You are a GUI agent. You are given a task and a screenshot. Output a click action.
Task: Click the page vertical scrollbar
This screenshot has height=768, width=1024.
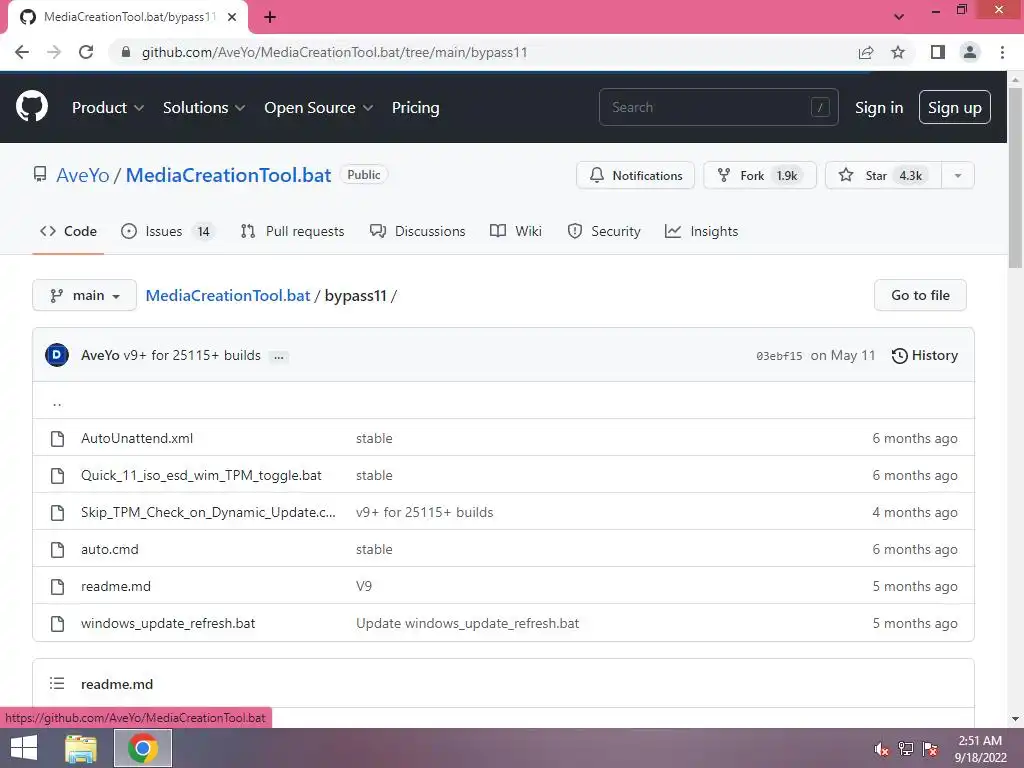pos(1015,177)
